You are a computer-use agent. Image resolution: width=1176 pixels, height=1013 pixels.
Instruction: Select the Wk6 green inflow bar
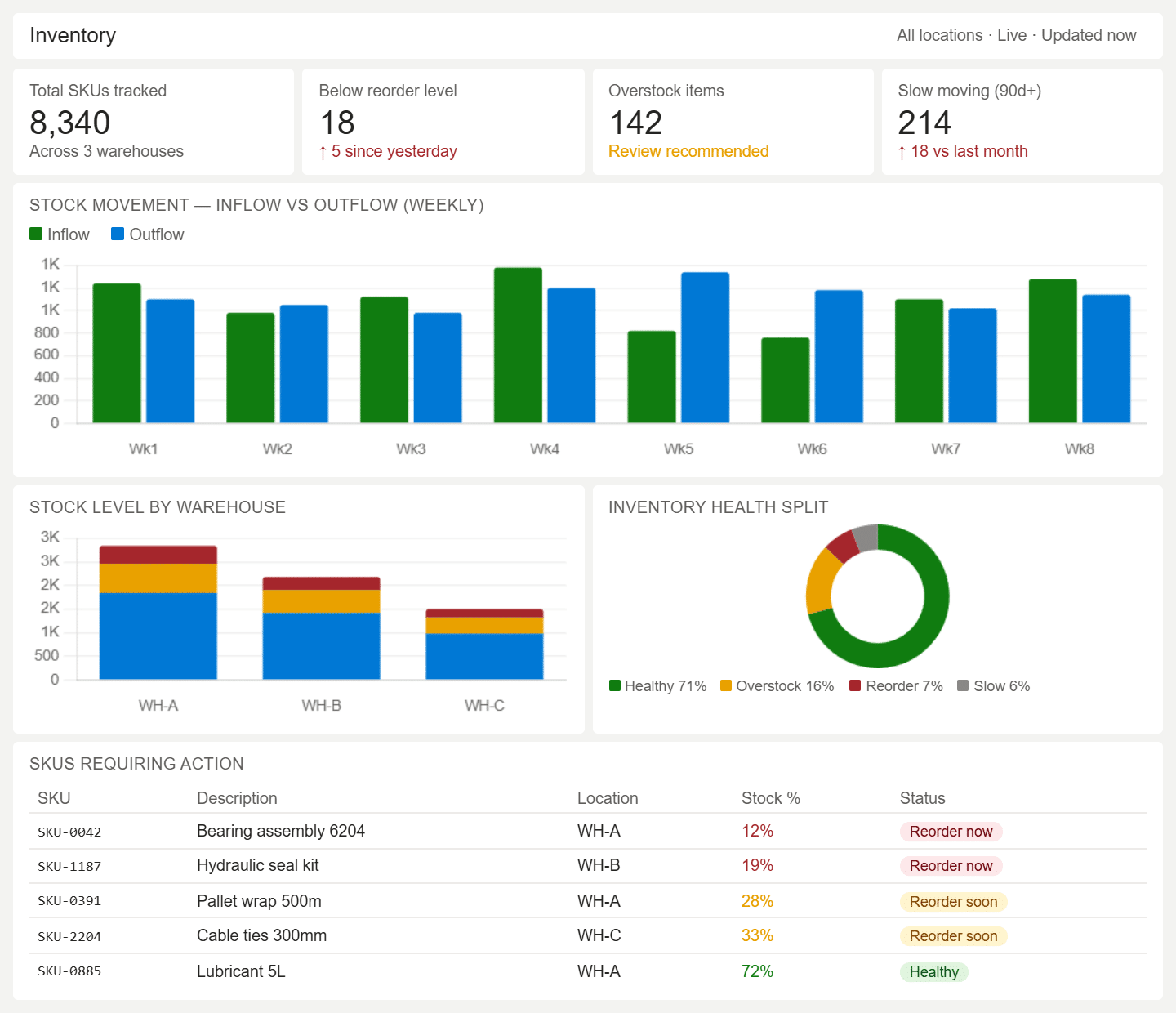[x=786, y=380]
